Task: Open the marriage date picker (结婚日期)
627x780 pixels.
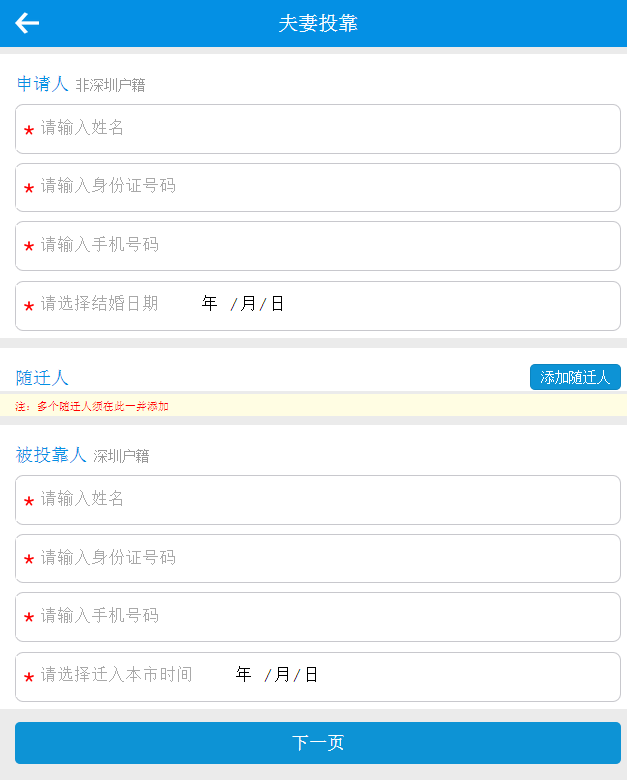Action: pyautogui.click(x=318, y=306)
